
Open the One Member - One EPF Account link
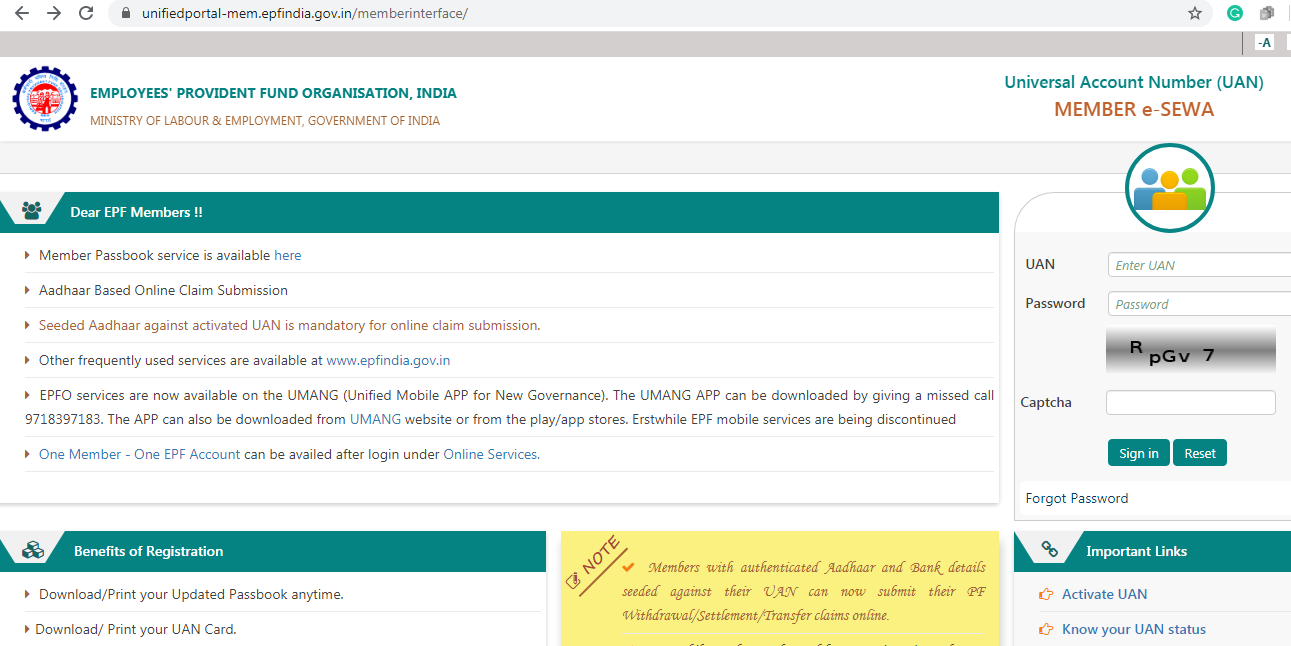[139, 454]
